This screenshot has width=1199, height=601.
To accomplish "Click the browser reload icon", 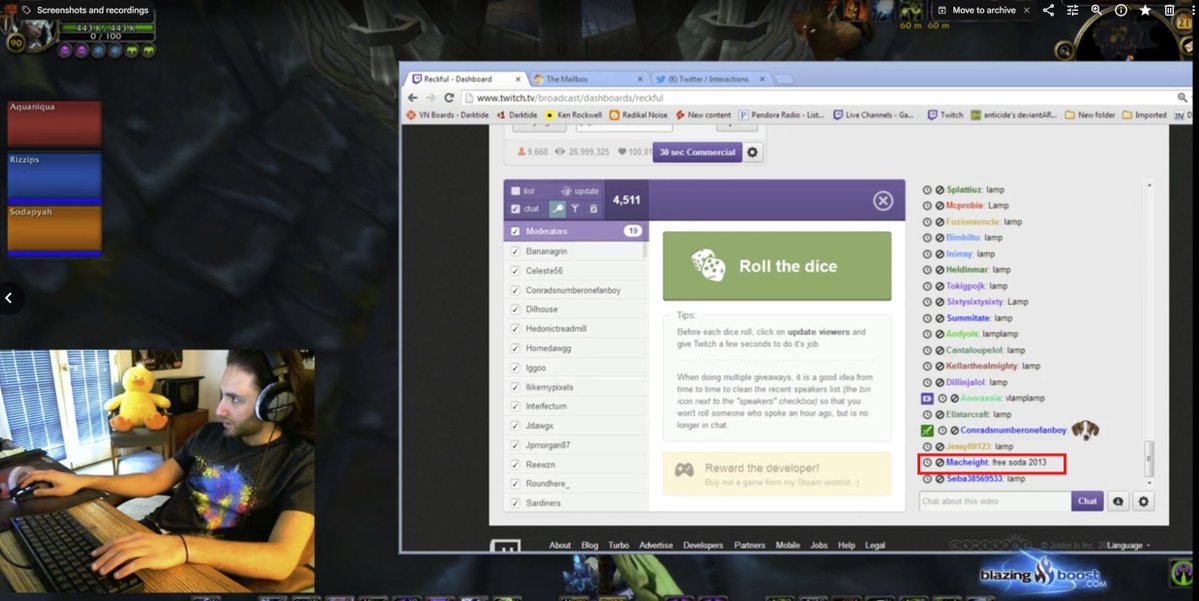I will click(x=449, y=98).
